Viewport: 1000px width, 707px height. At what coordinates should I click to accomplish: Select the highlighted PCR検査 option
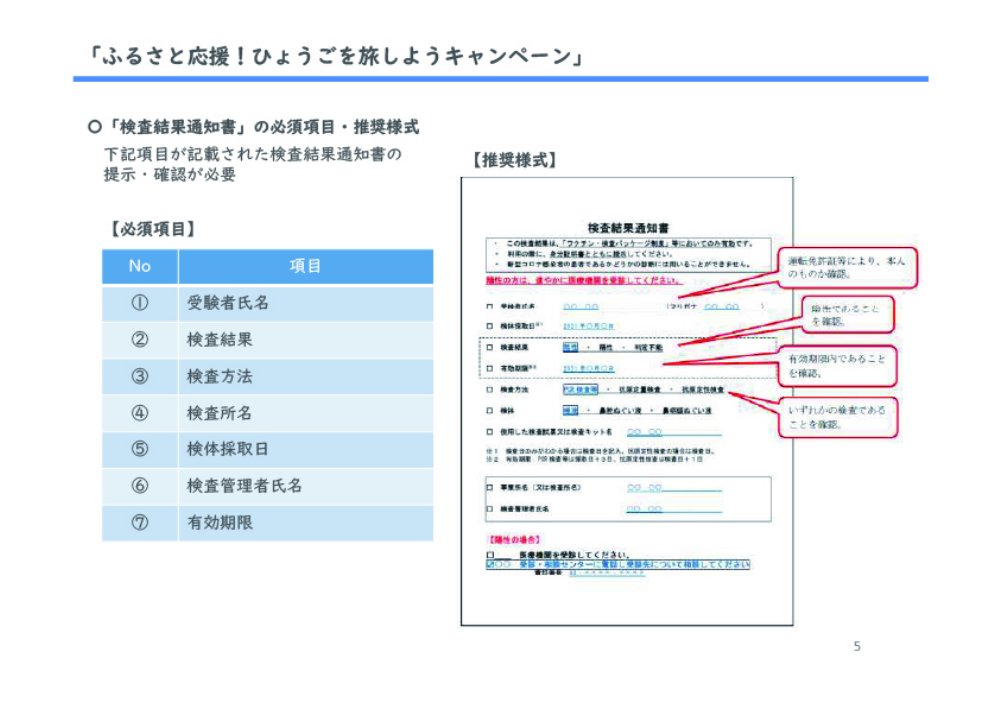pyautogui.click(x=580, y=389)
